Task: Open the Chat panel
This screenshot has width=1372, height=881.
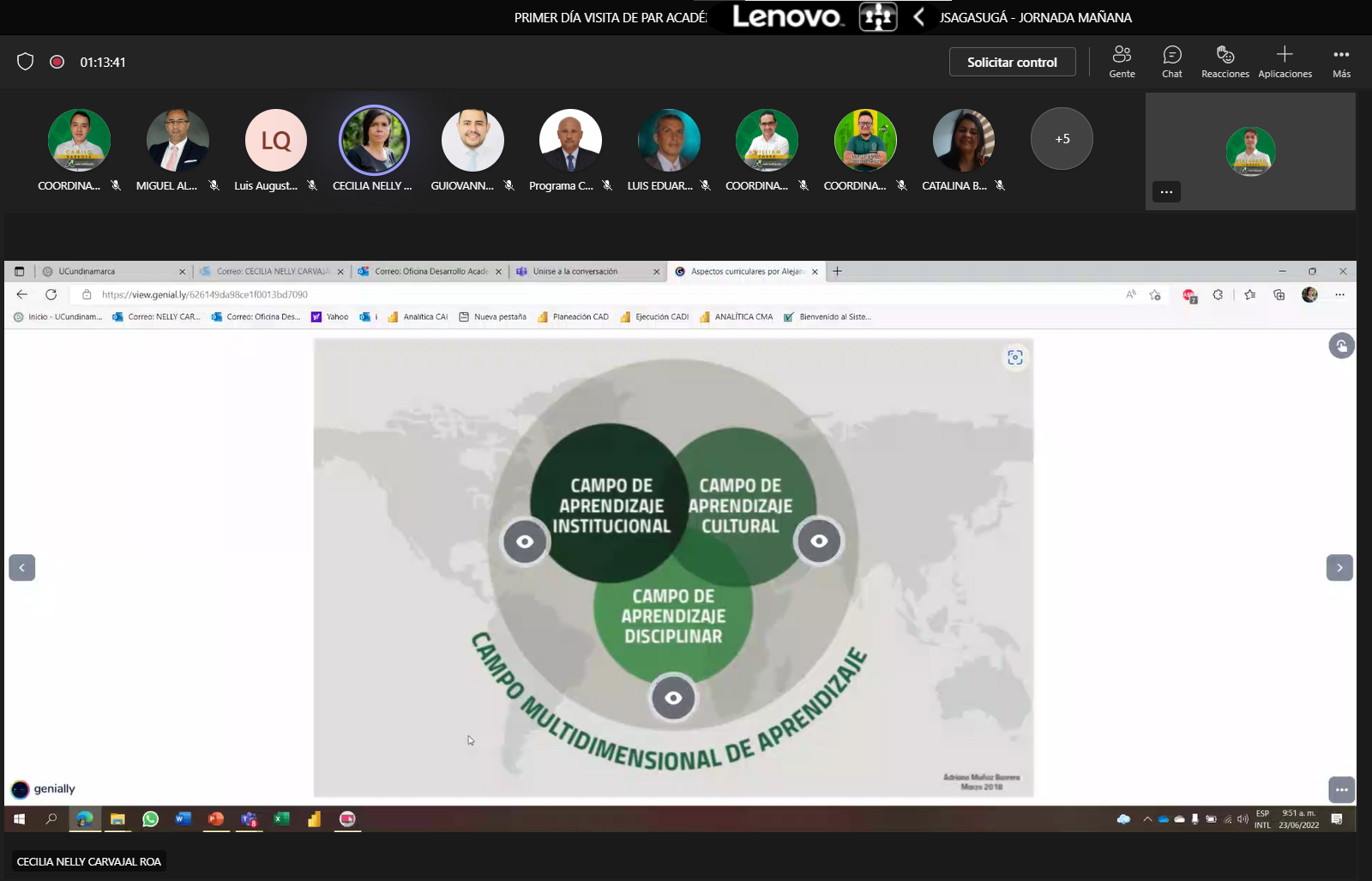Action: (1172, 62)
